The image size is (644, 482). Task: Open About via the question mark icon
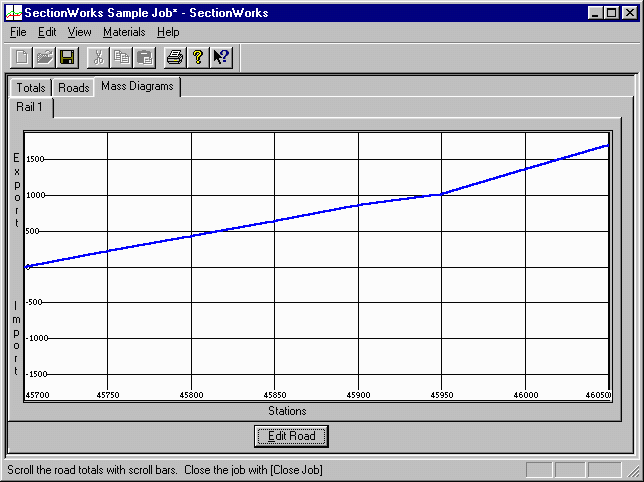click(x=198, y=58)
